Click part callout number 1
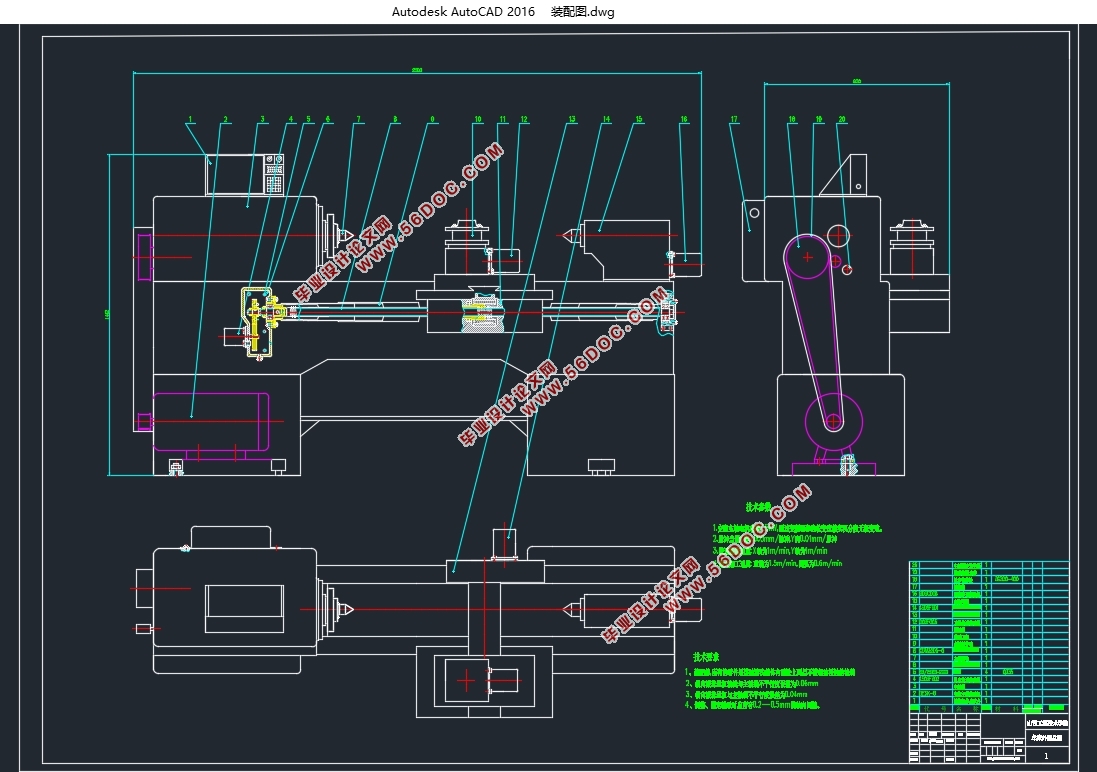This screenshot has height=772, width=1097. (x=188, y=119)
